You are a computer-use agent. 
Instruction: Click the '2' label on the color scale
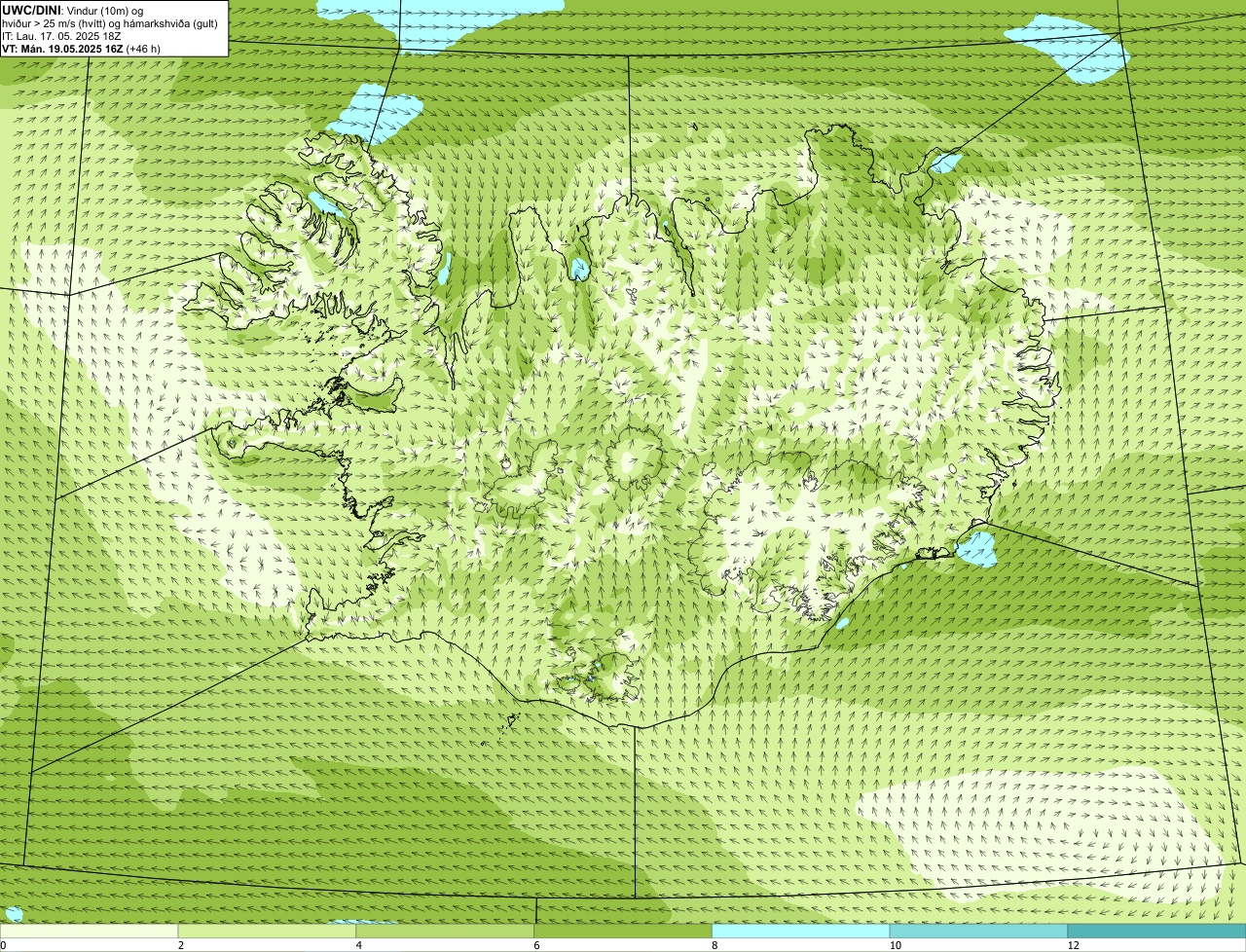(181, 945)
